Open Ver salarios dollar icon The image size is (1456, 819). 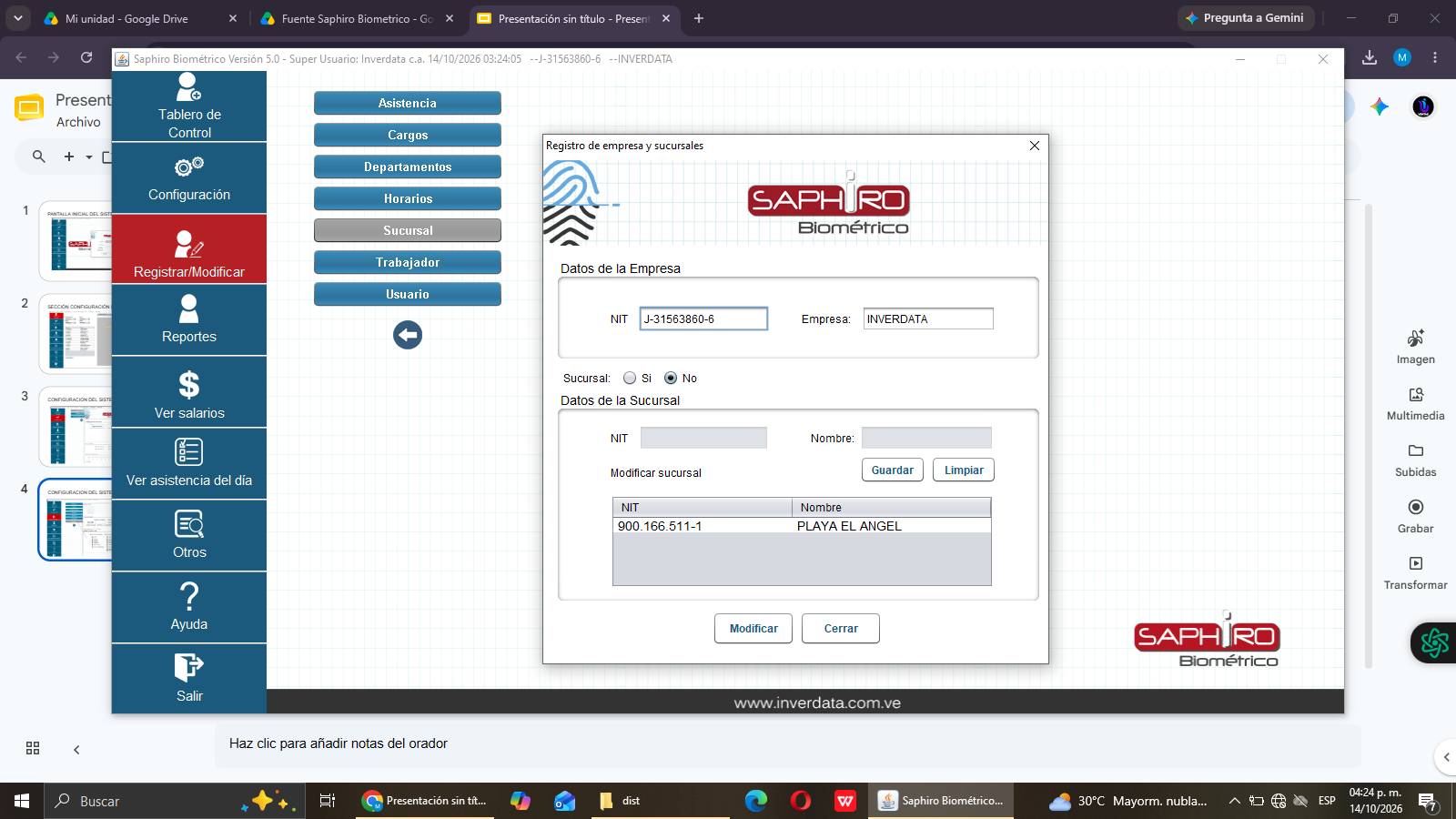point(189,385)
